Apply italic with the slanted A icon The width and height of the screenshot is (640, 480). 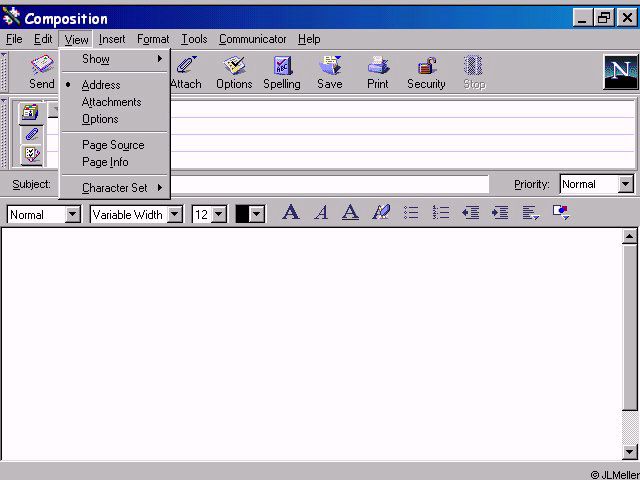coord(321,213)
